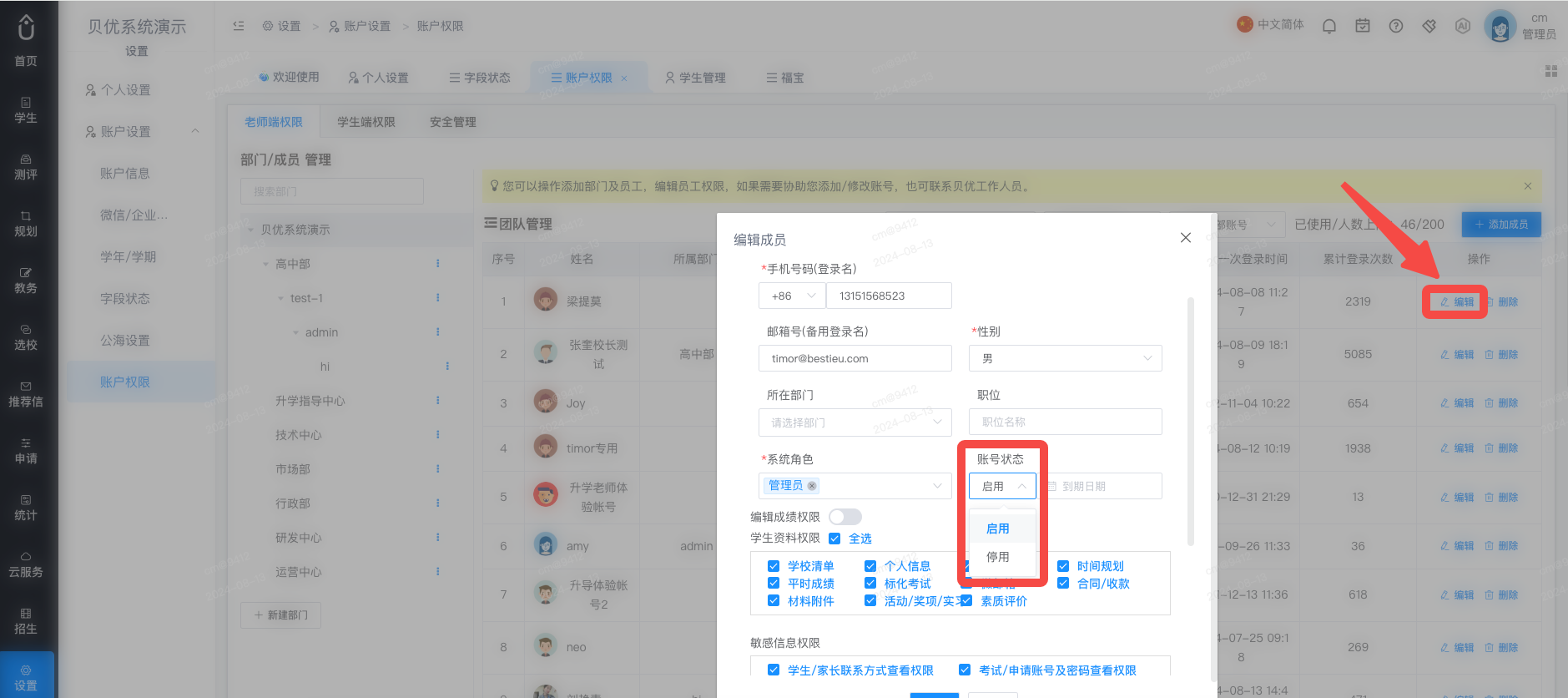Click 新建部门 button
1568x698 pixels.
(x=281, y=615)
